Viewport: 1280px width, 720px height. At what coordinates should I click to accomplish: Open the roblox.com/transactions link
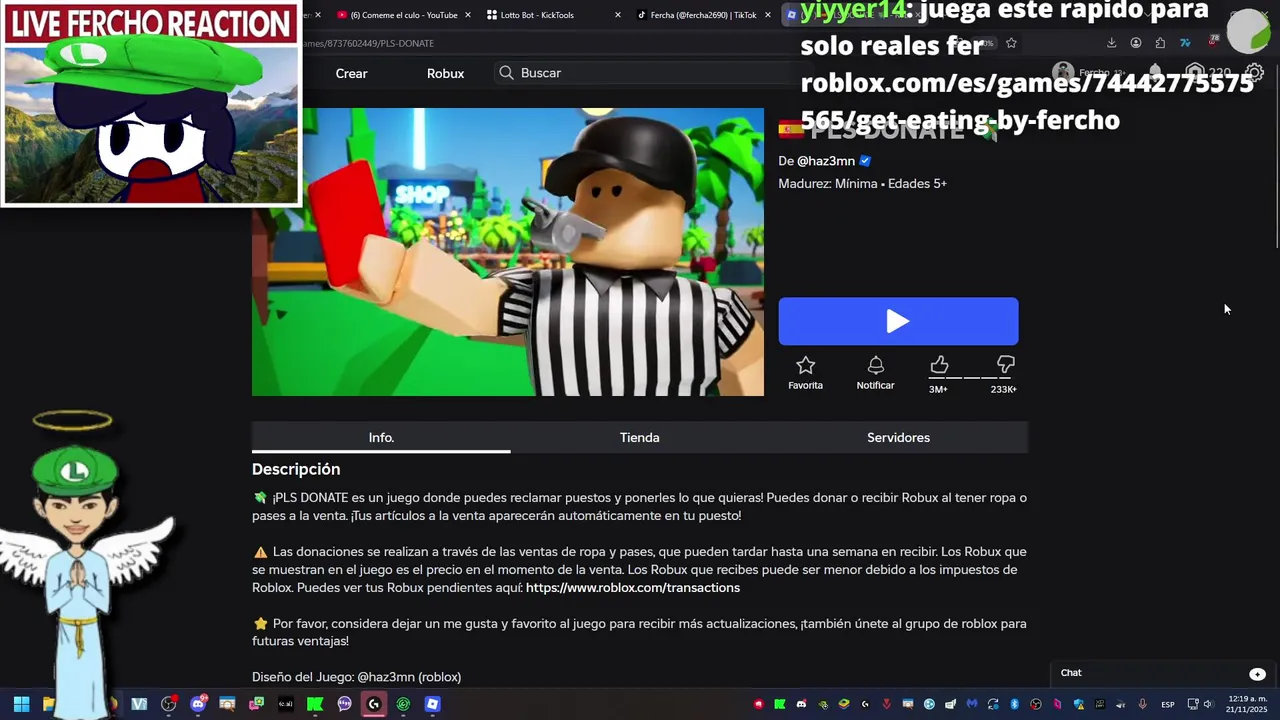pyautogui.click(x=633, y=588)
